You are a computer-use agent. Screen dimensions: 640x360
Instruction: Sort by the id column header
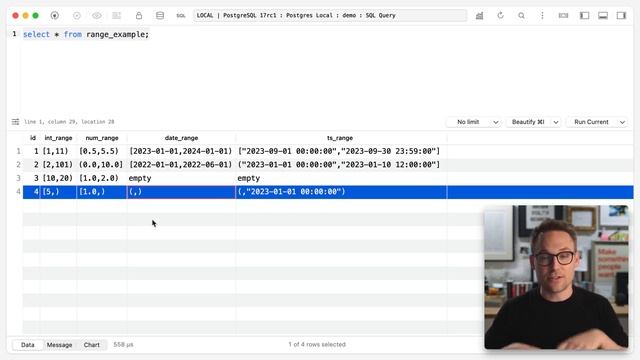33,138
